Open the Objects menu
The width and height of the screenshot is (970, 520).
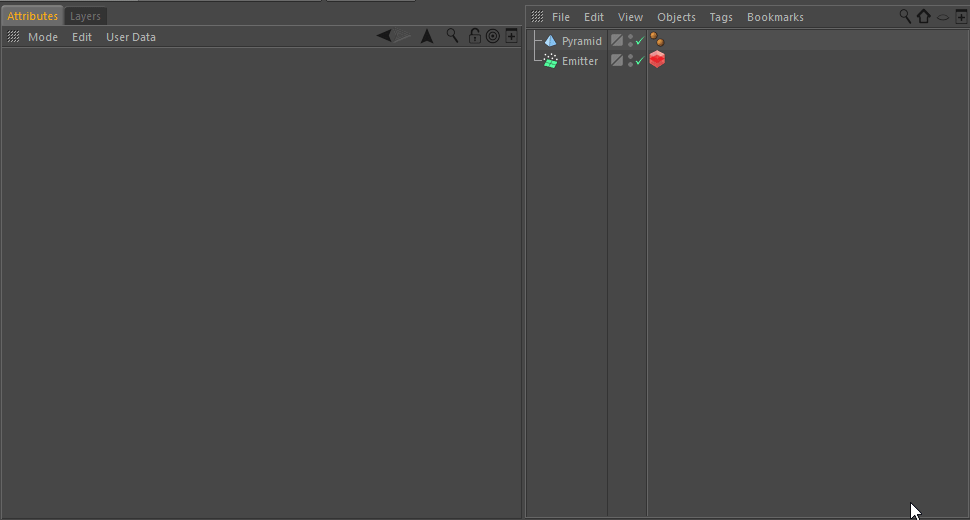click(x=676, y=17)
